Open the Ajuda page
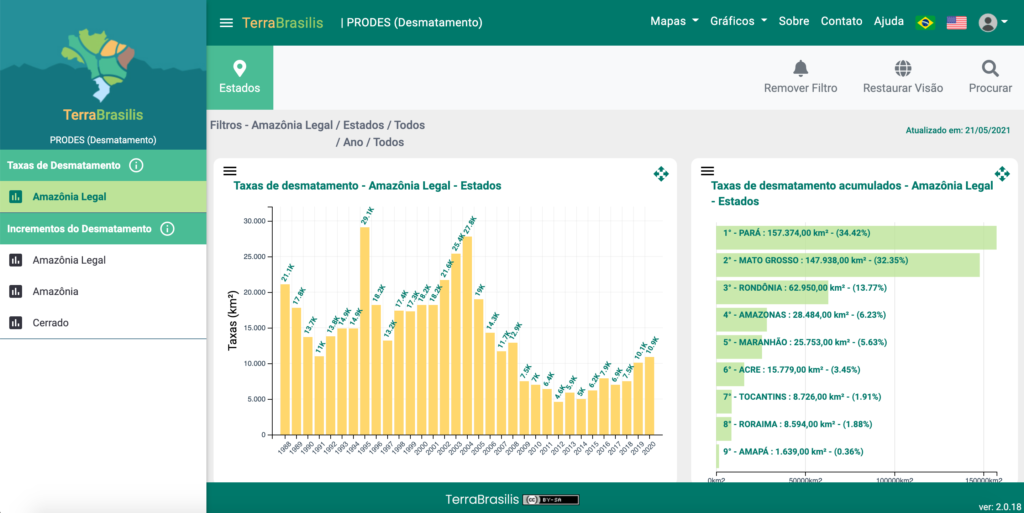The height and width of the screenshot is (513, 1024). click(889, 22)
